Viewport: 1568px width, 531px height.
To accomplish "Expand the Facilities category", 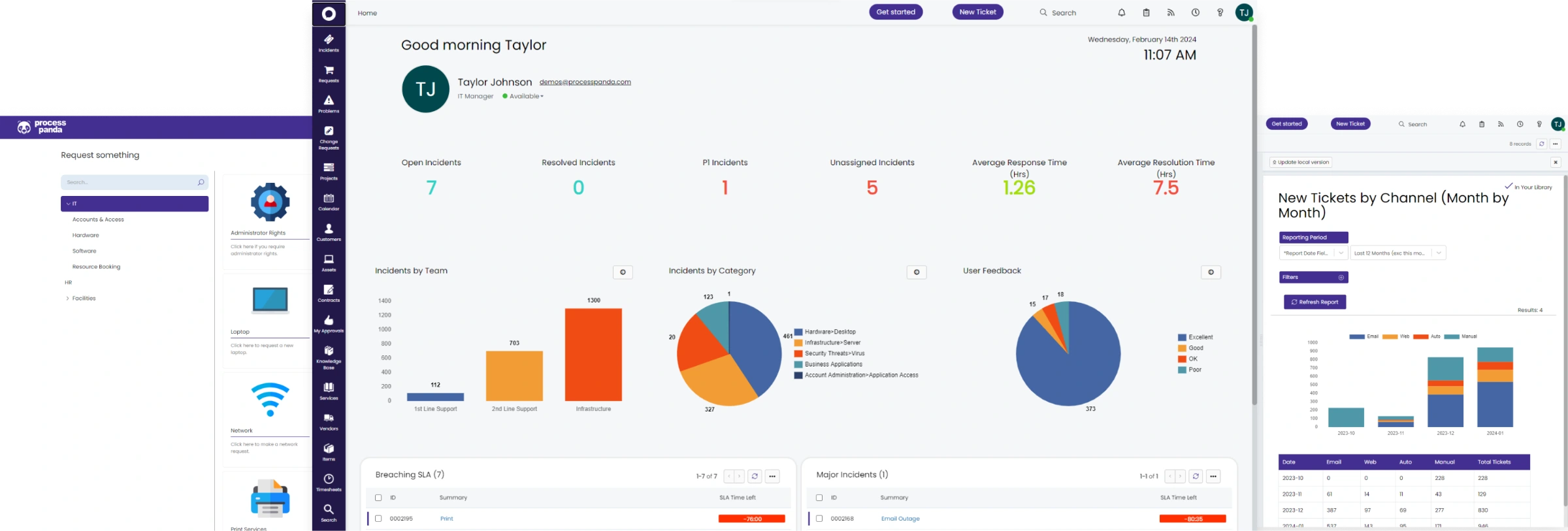I will pyautogui.click(x=67, y=298).
